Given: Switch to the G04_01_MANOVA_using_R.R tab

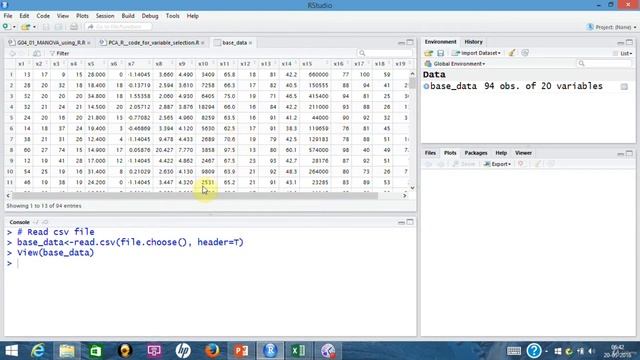Looking at the screenshot, I should [x=51, y=42].
